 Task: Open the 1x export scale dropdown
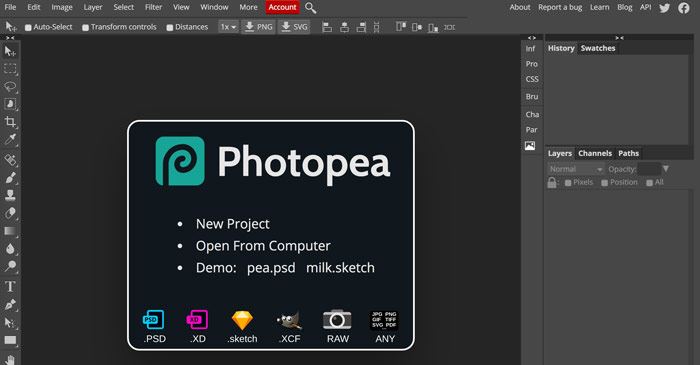228,27
